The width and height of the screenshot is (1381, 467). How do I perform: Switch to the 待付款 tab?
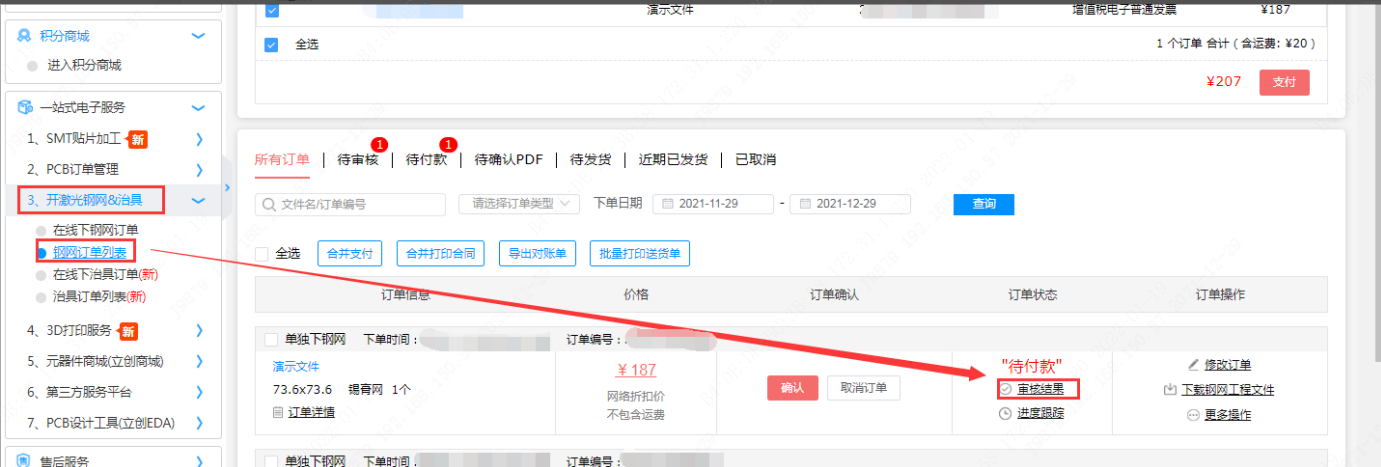[x=426, y=160]
